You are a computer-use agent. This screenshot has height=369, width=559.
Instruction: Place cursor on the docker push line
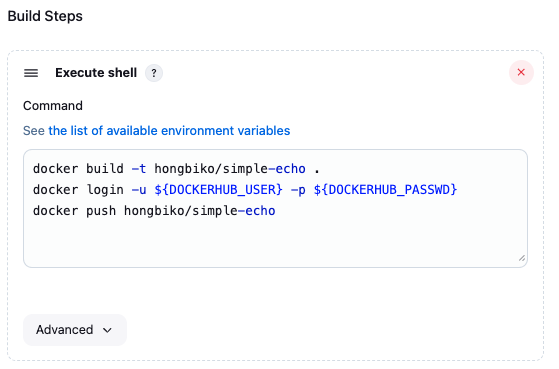(x=154, y=211)
